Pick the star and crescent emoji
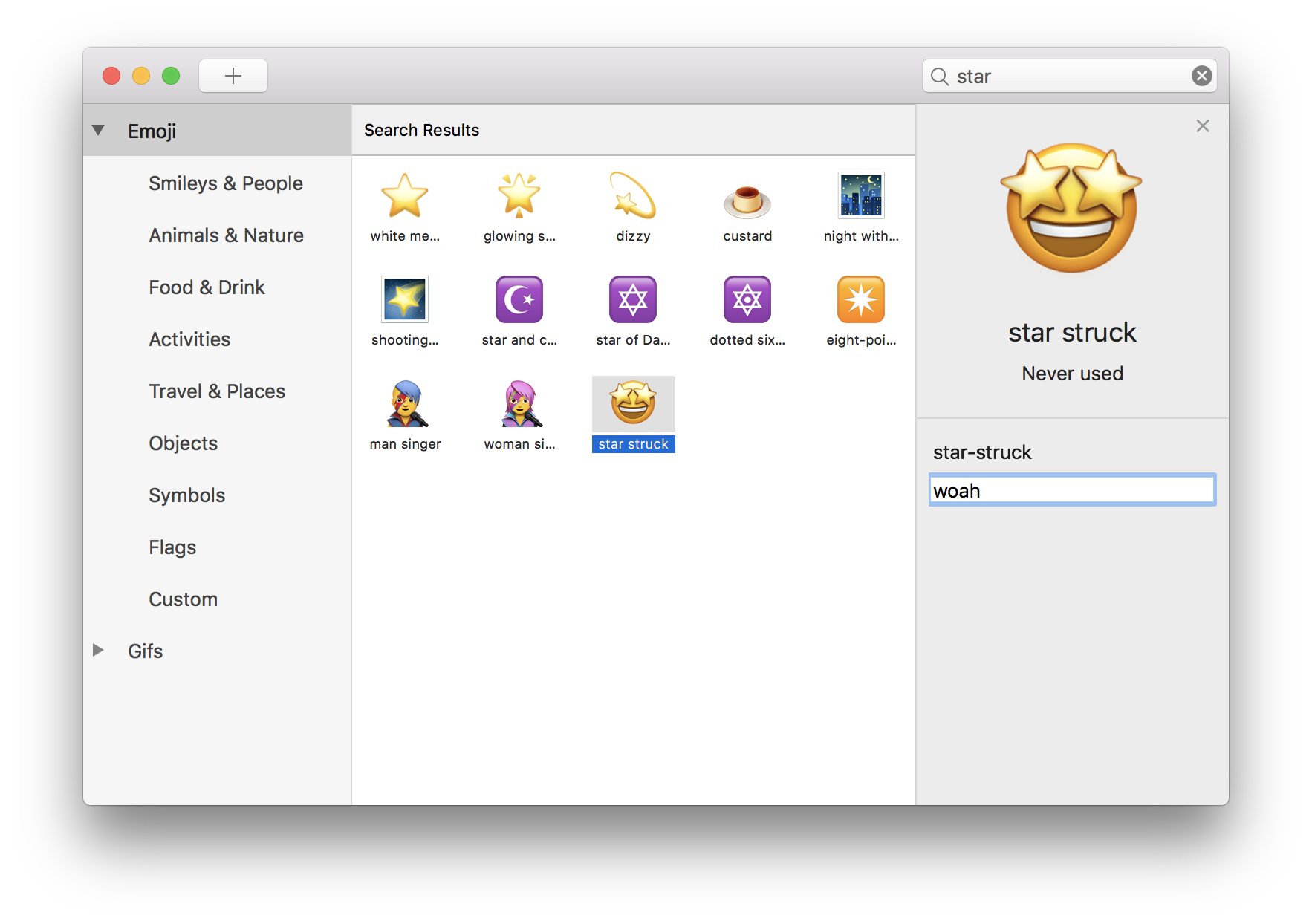The height and width of the screenshot is (924, 1312). 519,299
